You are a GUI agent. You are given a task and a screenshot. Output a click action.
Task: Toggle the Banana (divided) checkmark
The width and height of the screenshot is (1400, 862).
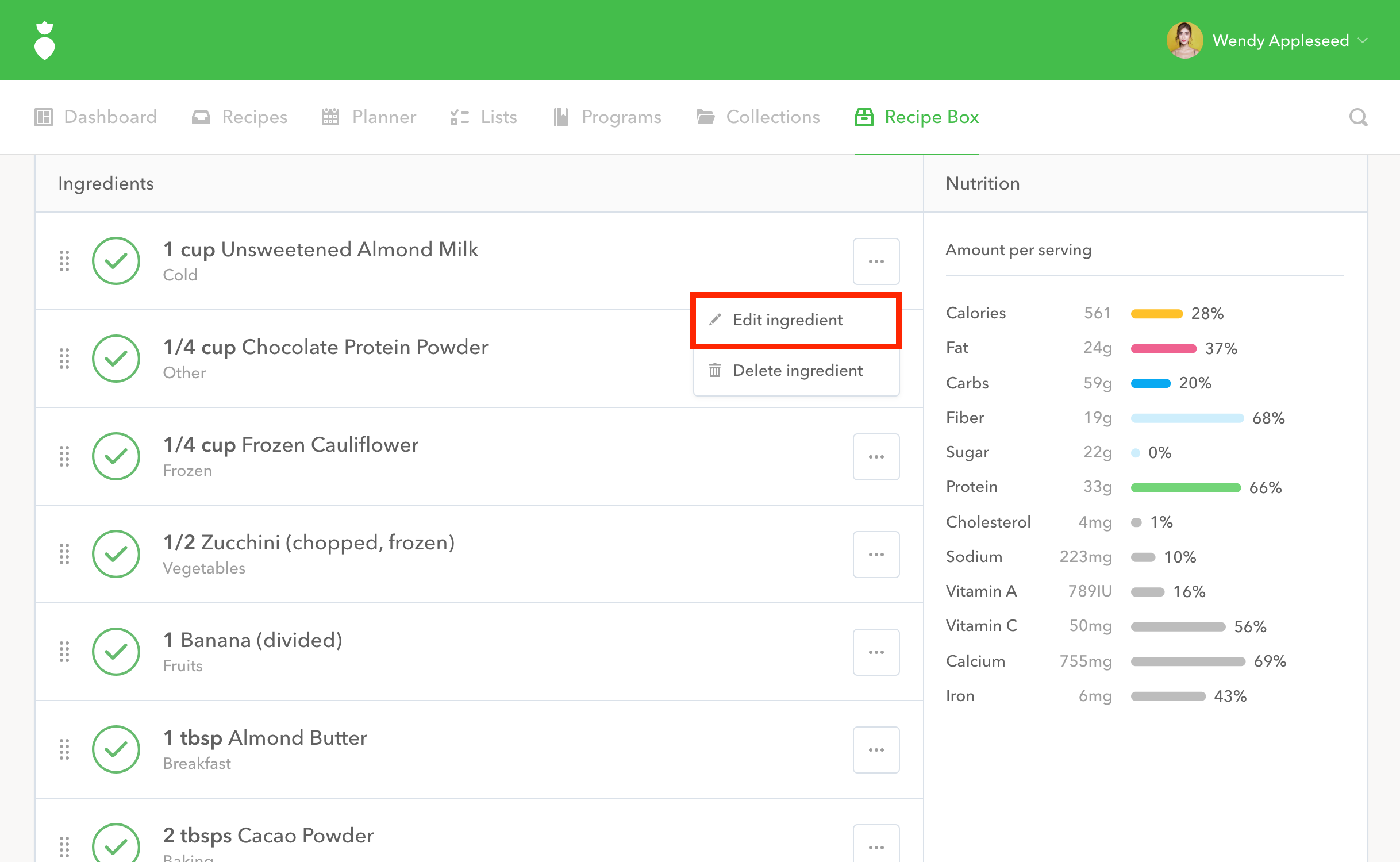coord(116,652)
